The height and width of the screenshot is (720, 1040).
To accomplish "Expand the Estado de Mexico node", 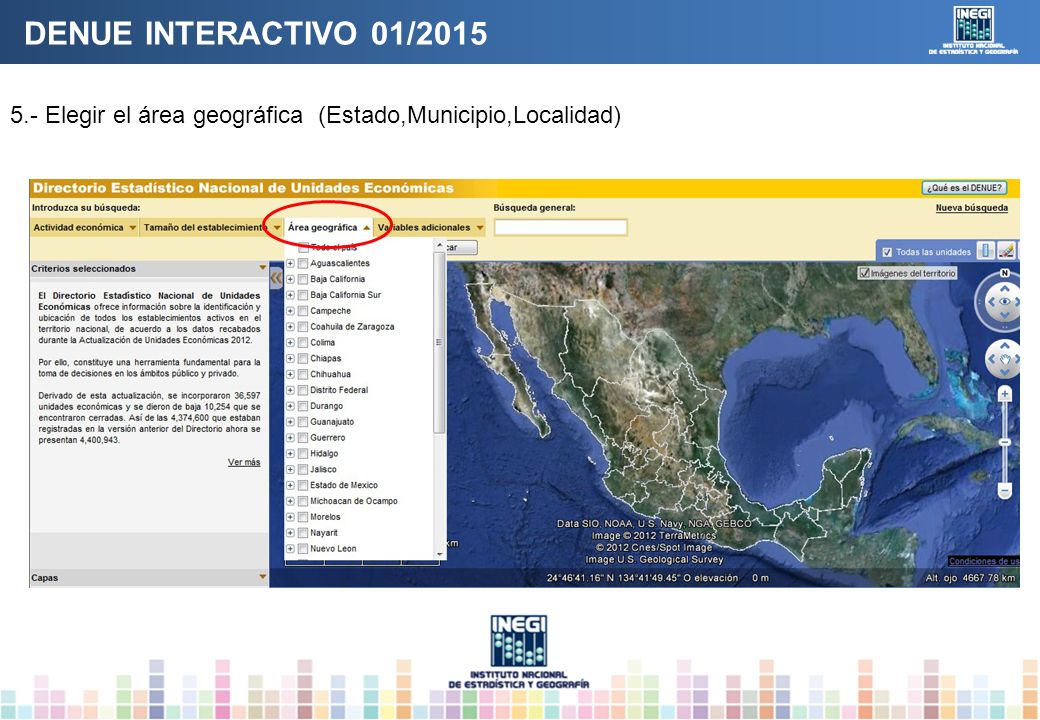I will tap(290, 485).
